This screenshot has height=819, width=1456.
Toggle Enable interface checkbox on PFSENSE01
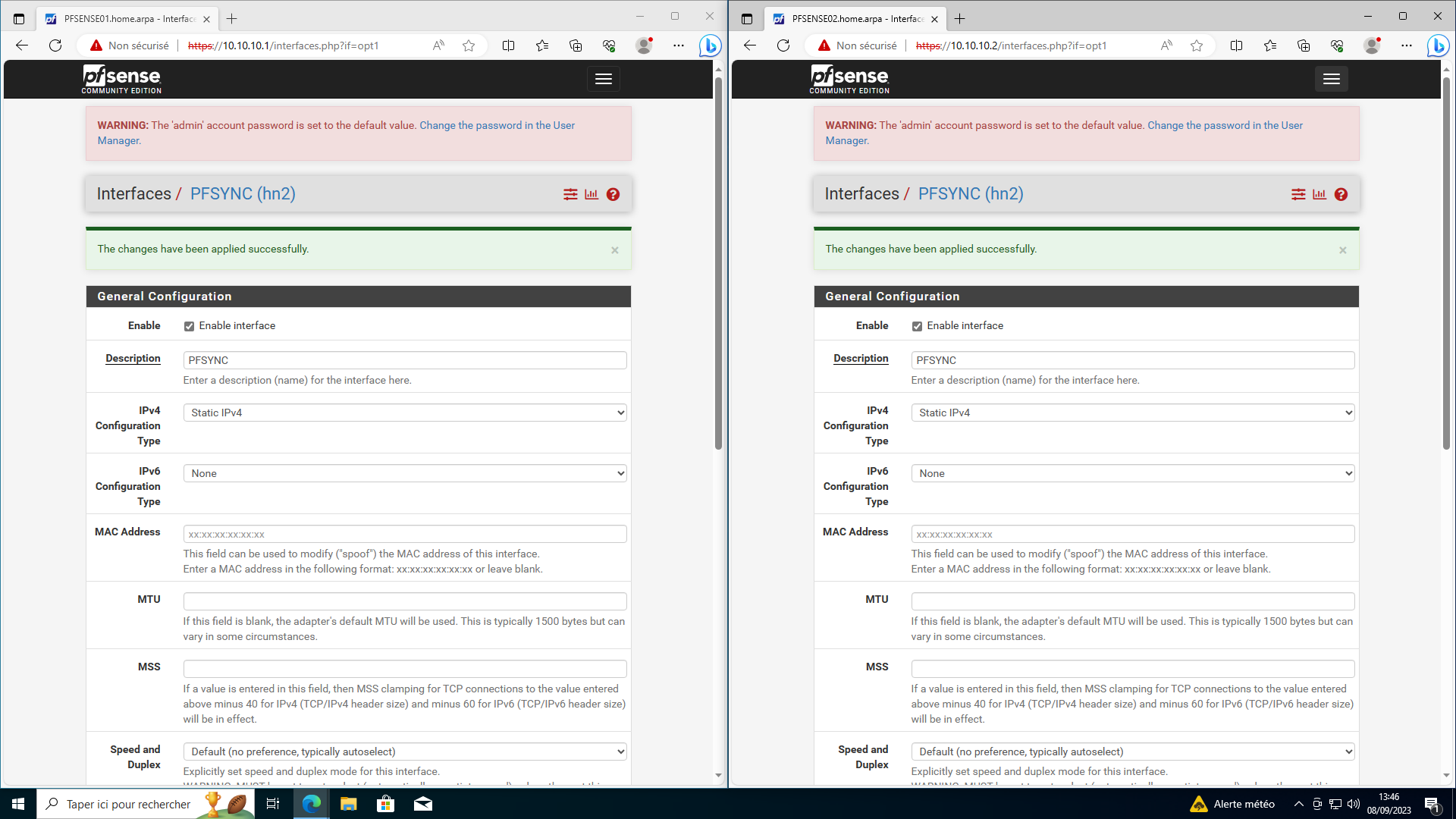pyautogui.click(x=189, y=326)
